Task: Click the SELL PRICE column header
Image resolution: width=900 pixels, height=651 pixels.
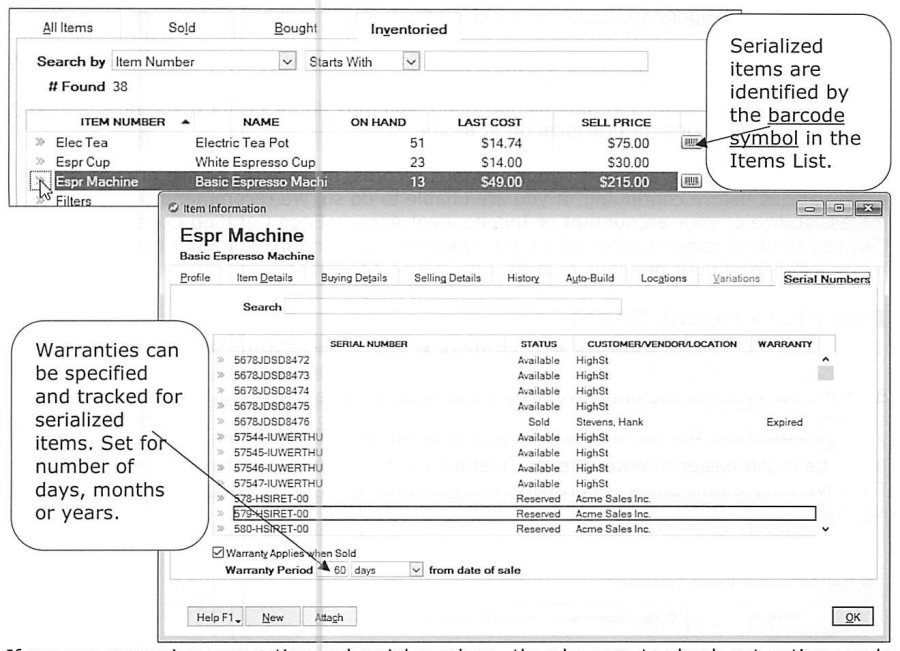Action: coord(616,122)
